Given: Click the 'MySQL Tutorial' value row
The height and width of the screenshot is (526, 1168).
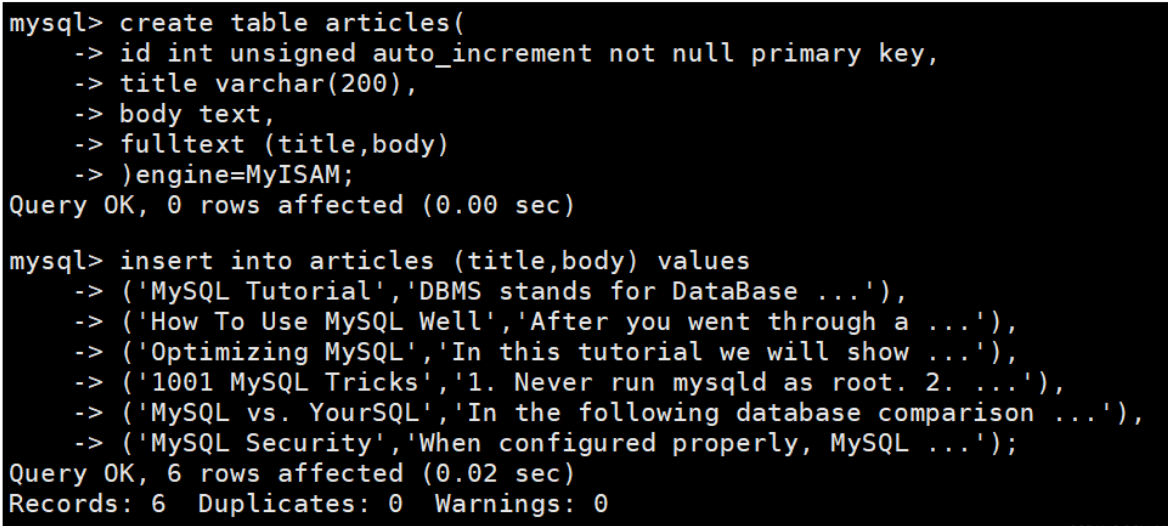Looking at the screenshot, I should click(x=513, y=291).
